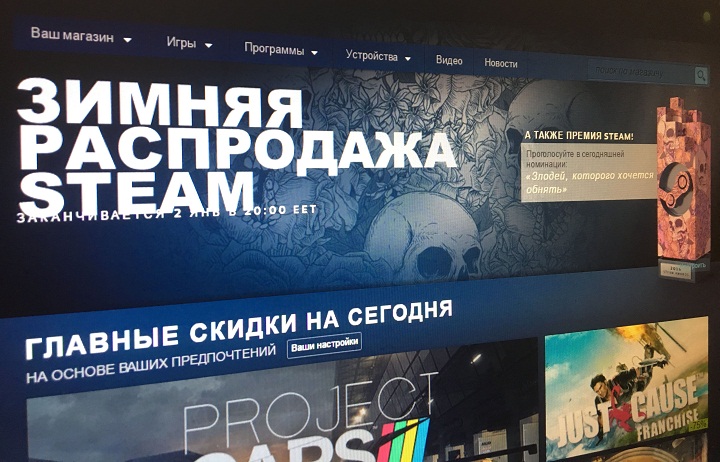
Task: Expand the arrow beside Устройства
Action: click(x=407, y=59)
